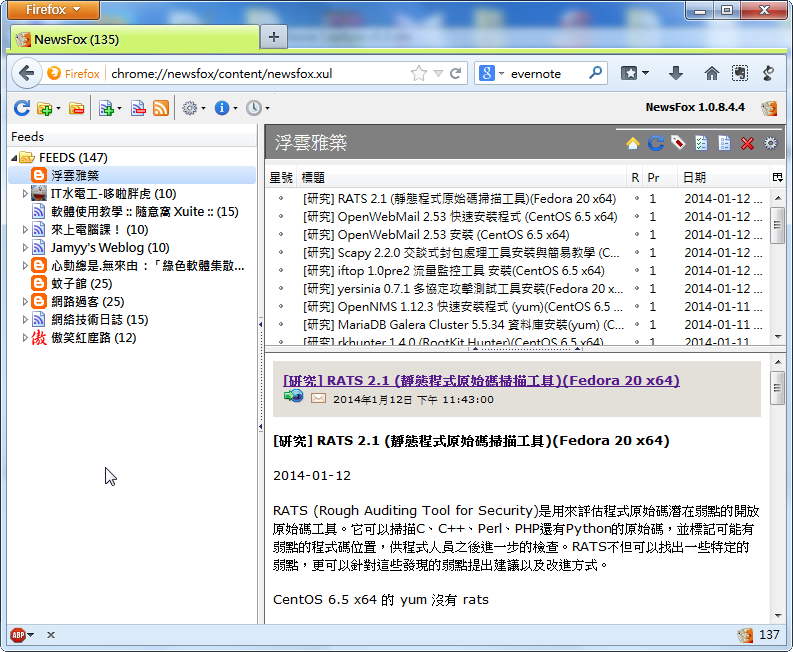Expand 網路過客 feed
Screen dimensions: 793x652
(x=24, y=301)
